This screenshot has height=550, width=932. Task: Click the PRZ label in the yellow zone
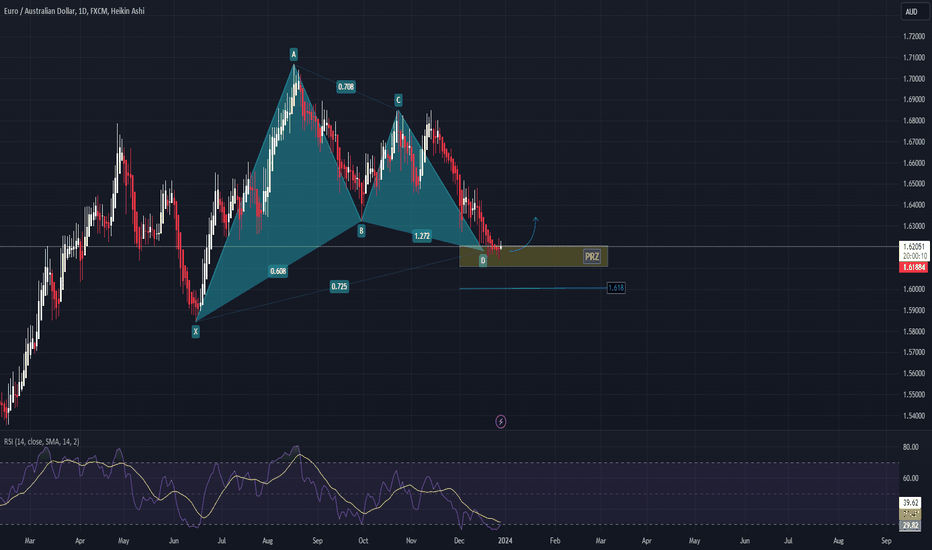coord(591,256)
